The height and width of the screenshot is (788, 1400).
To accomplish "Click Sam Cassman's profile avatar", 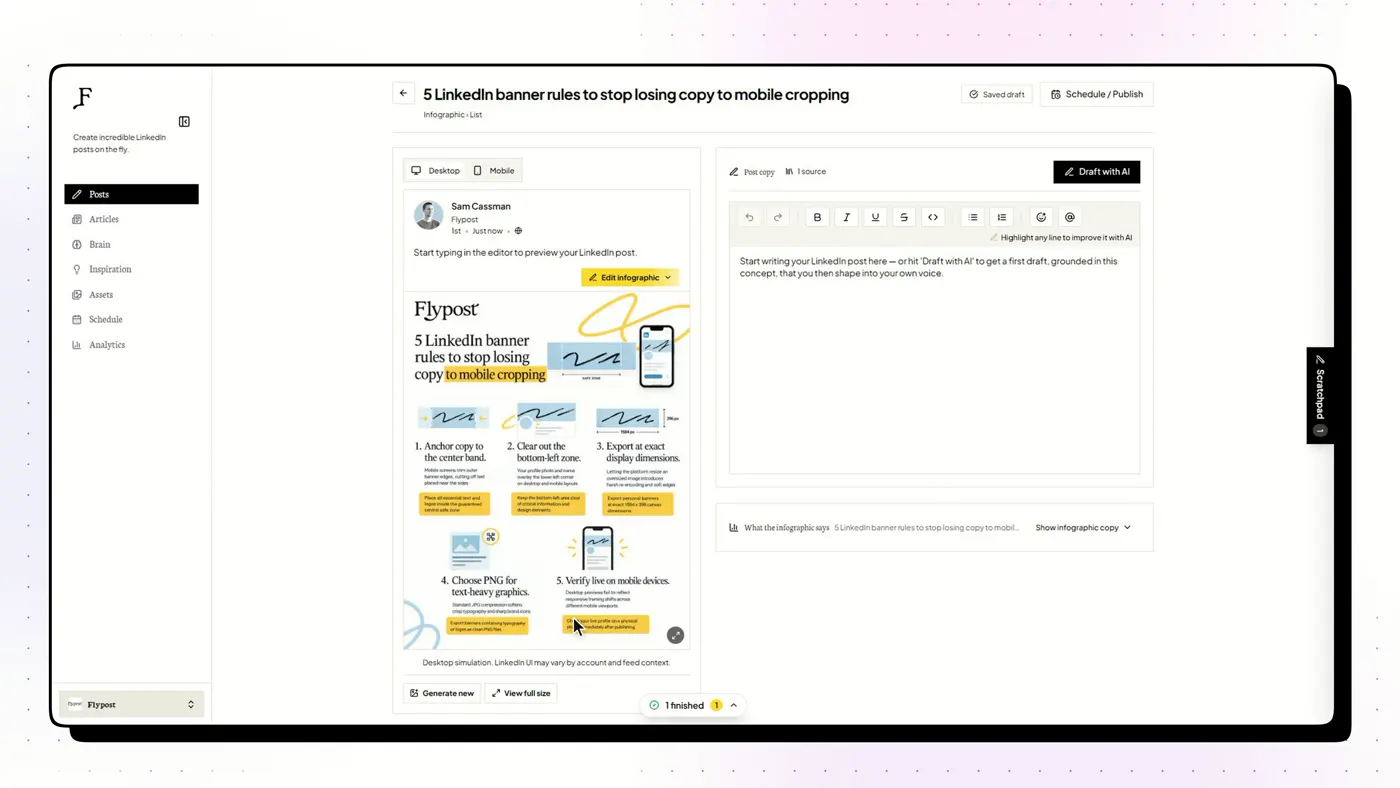I will (429, 215).
